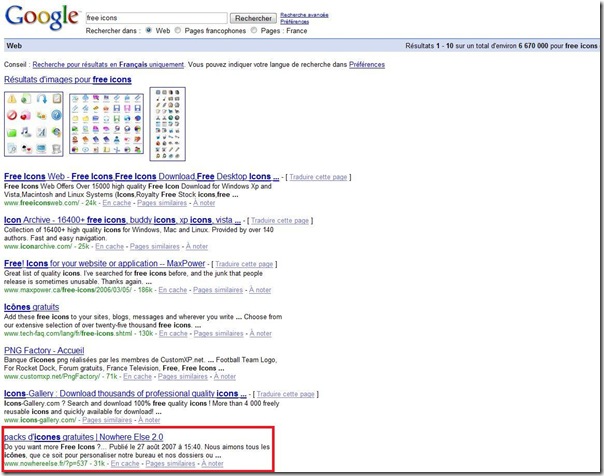Open third tall image thumbnail of icons
The width and height of the screenshot is (604, 476).
168,124
